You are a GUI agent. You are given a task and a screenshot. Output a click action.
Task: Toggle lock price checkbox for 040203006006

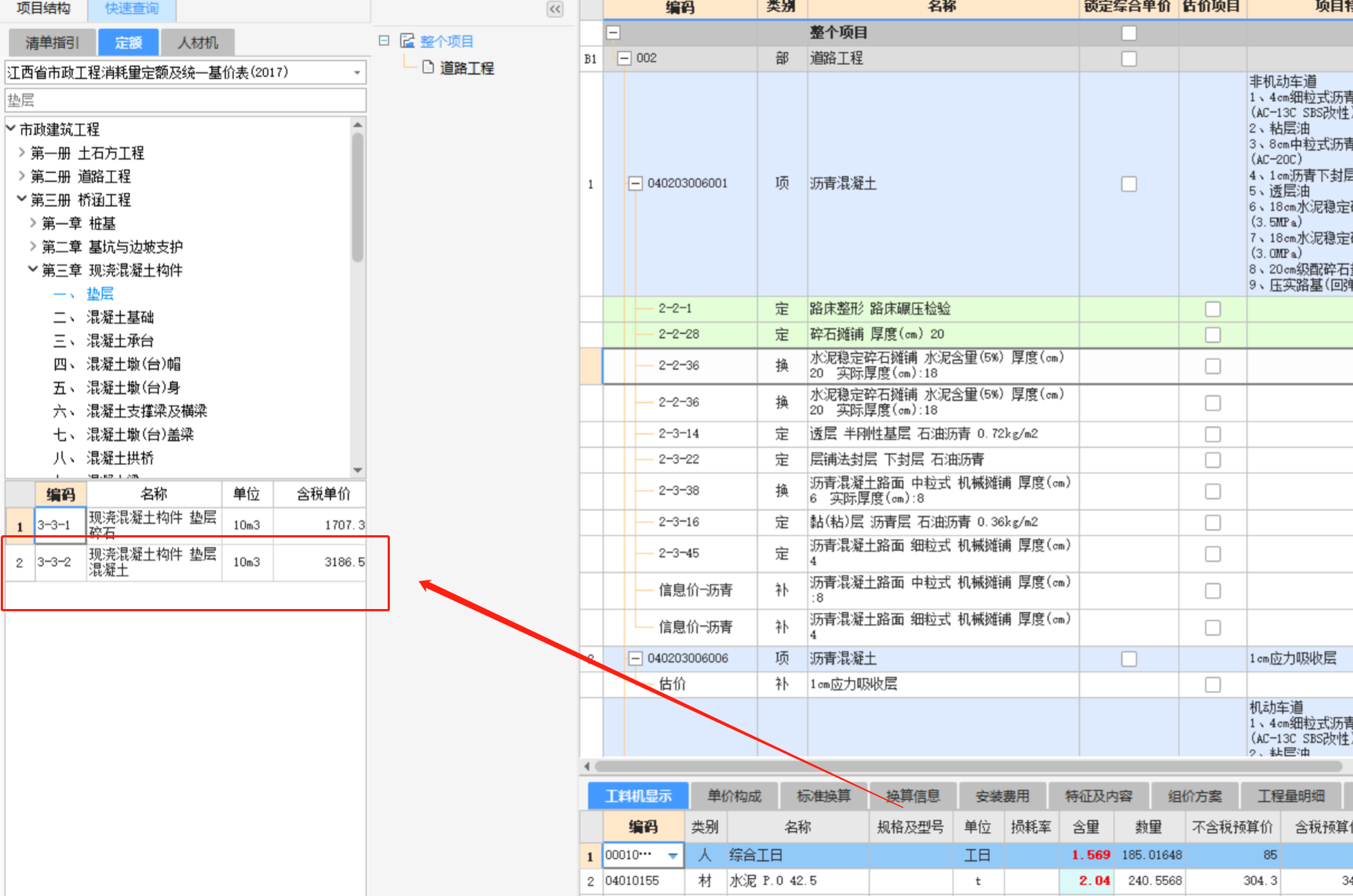point(1129,659)
